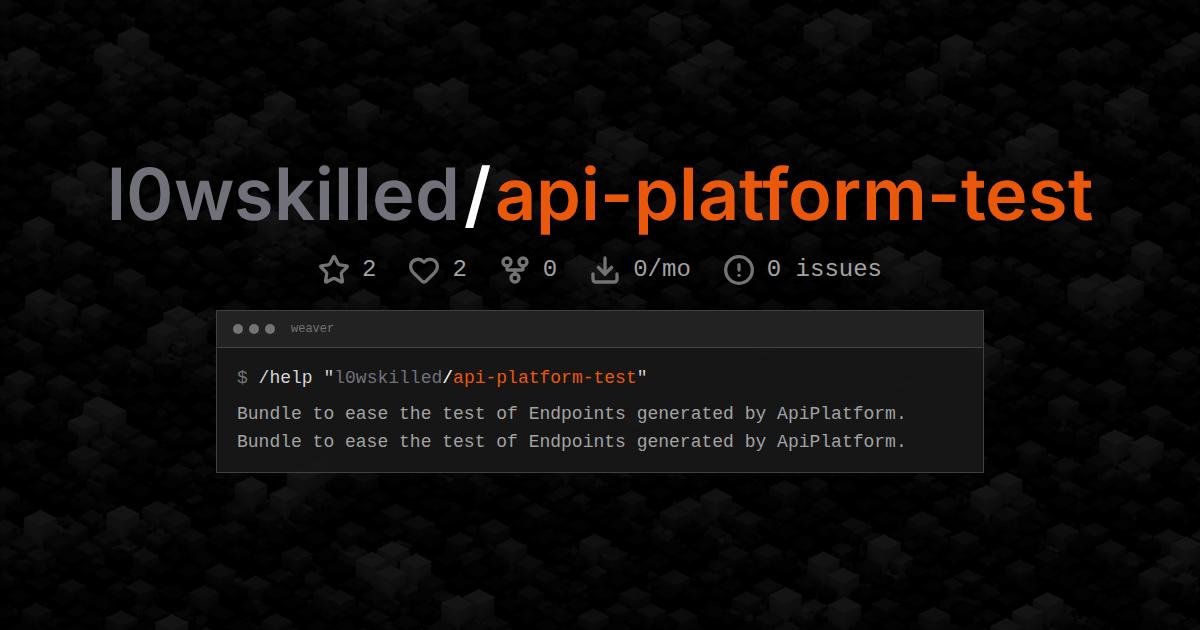Click the orange 'api-platform-test' in terminal command
Viewport: 1200px width, 630px height.
545,378
